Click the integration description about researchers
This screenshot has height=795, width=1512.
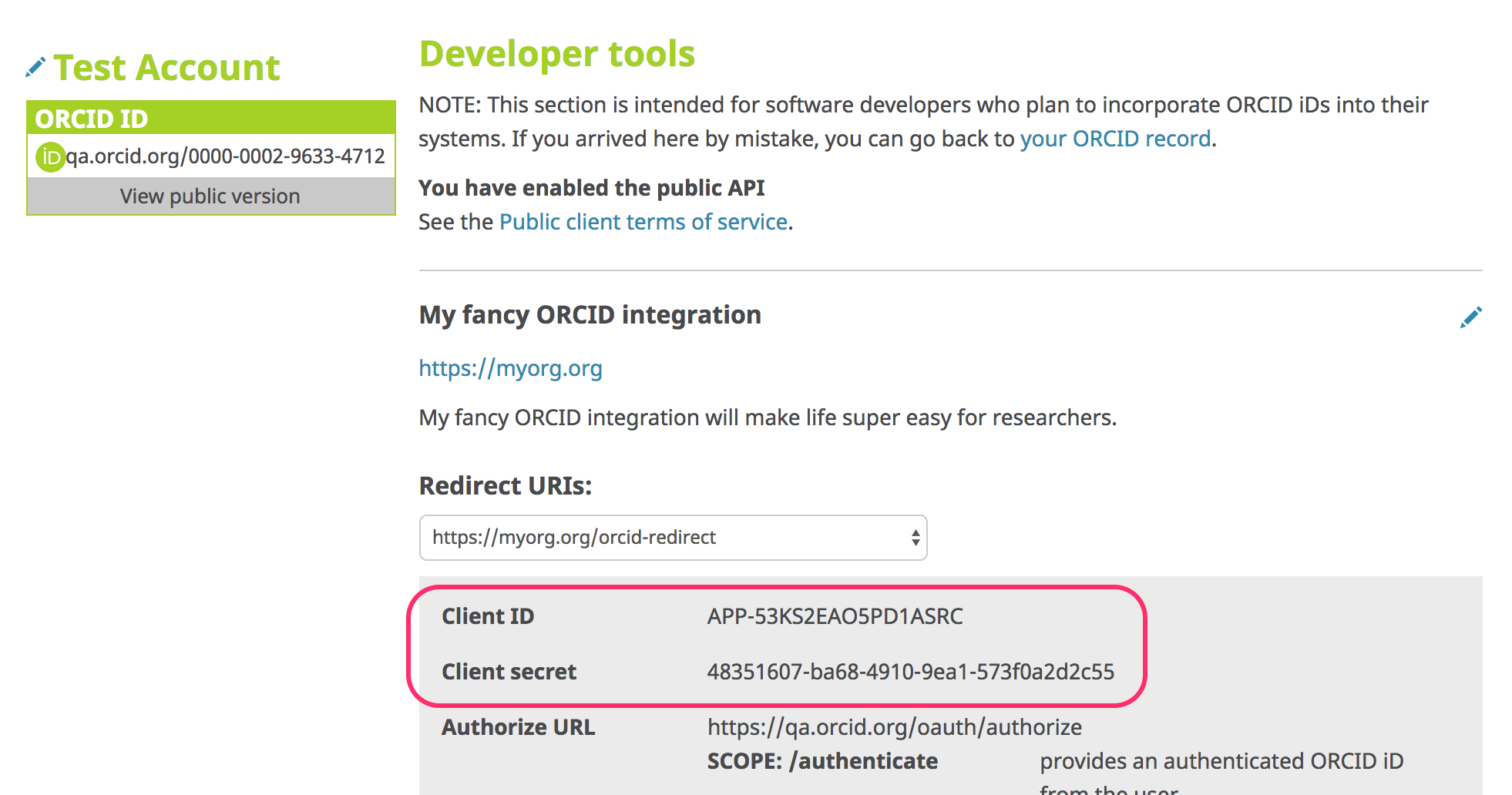point(768,418)
